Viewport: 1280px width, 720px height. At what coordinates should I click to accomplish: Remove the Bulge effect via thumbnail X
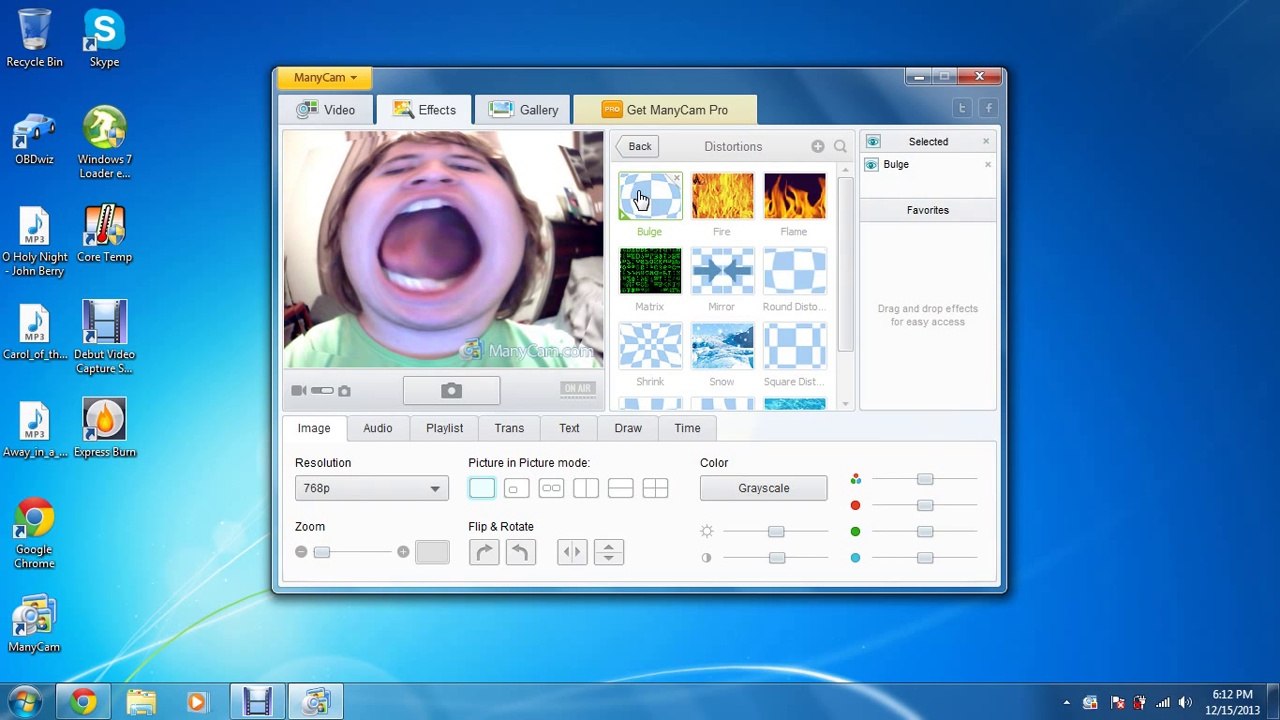click(x=677, y=178)
